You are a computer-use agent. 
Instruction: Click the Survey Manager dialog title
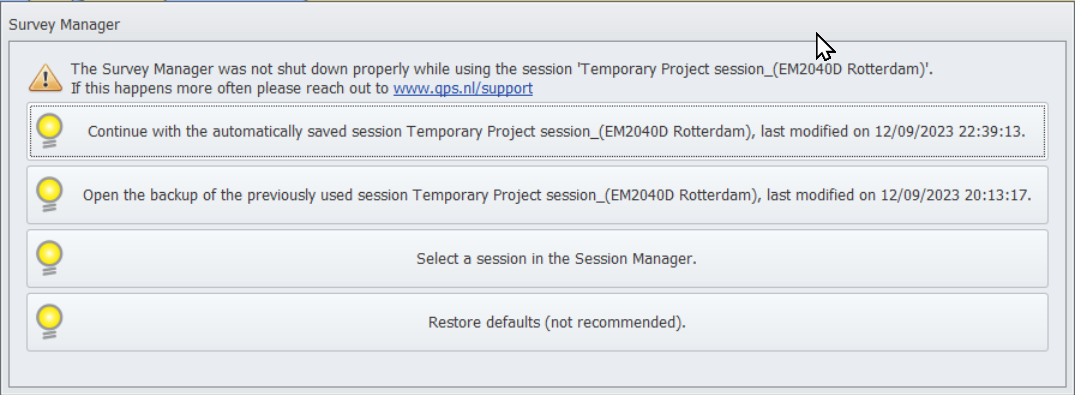[64, 25]
